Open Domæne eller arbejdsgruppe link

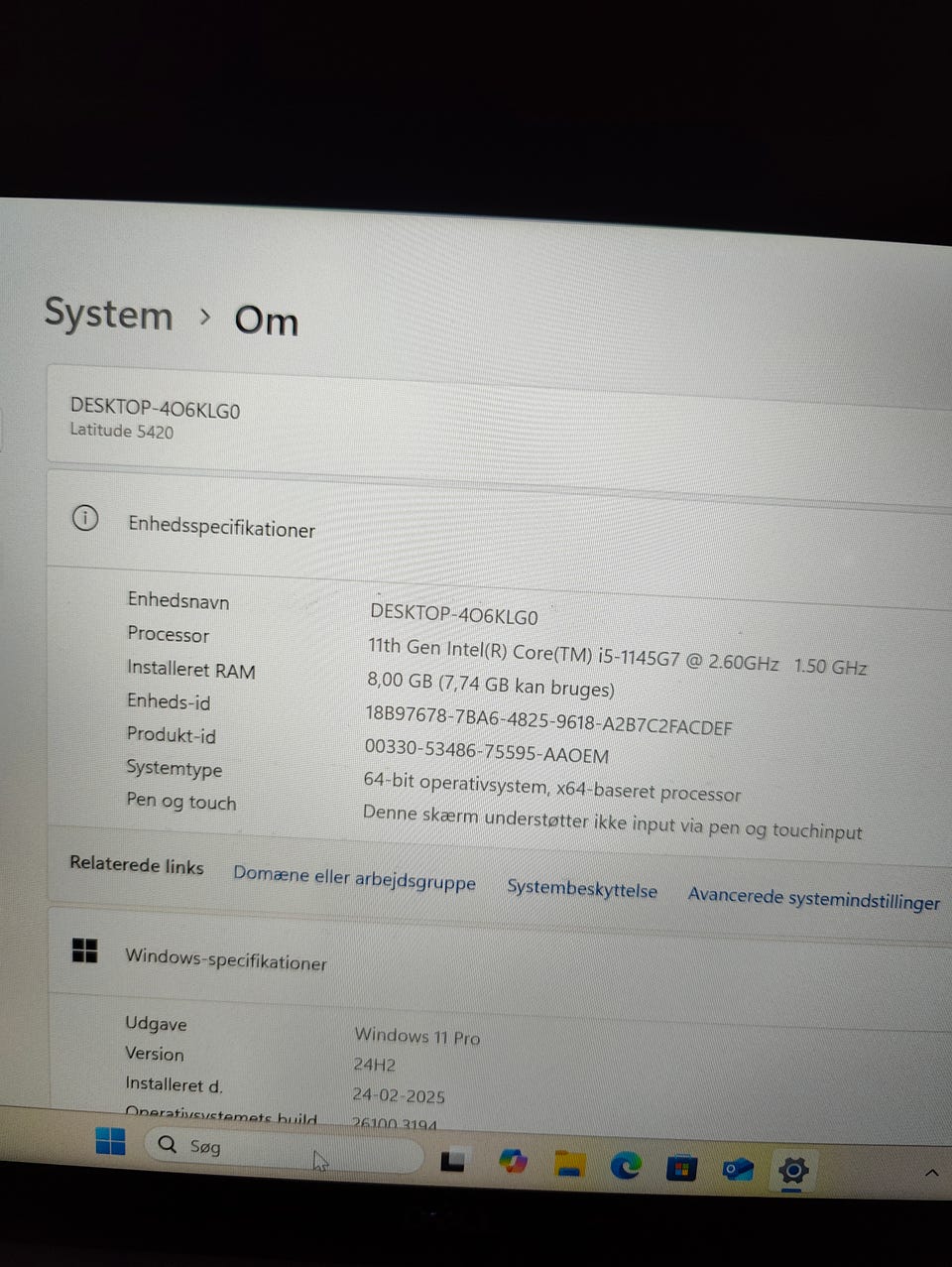point(354,878)
